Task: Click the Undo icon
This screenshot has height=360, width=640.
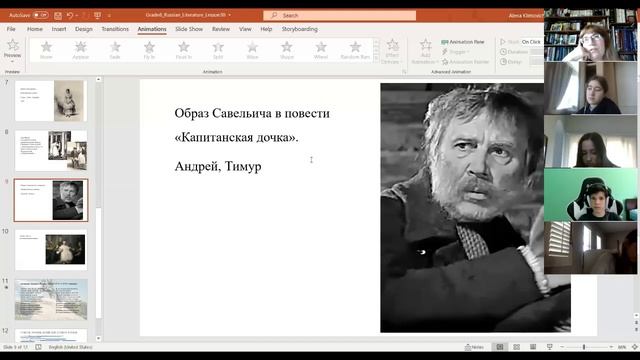Action: 70,16
